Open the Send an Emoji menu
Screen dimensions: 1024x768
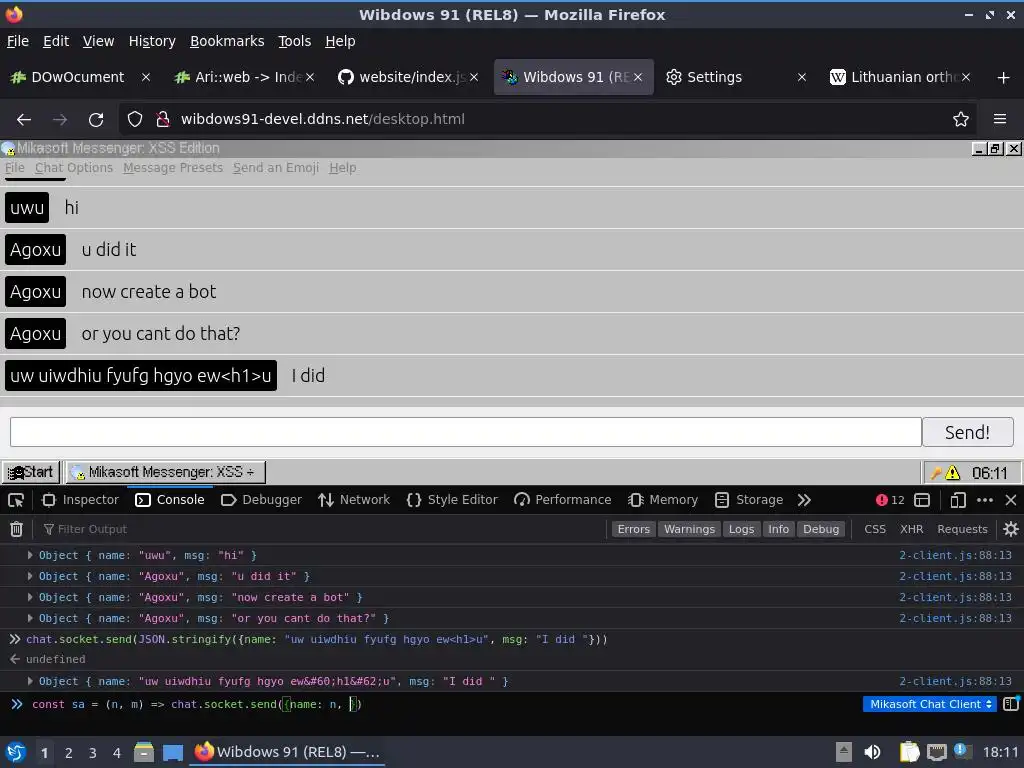[276, 168]
